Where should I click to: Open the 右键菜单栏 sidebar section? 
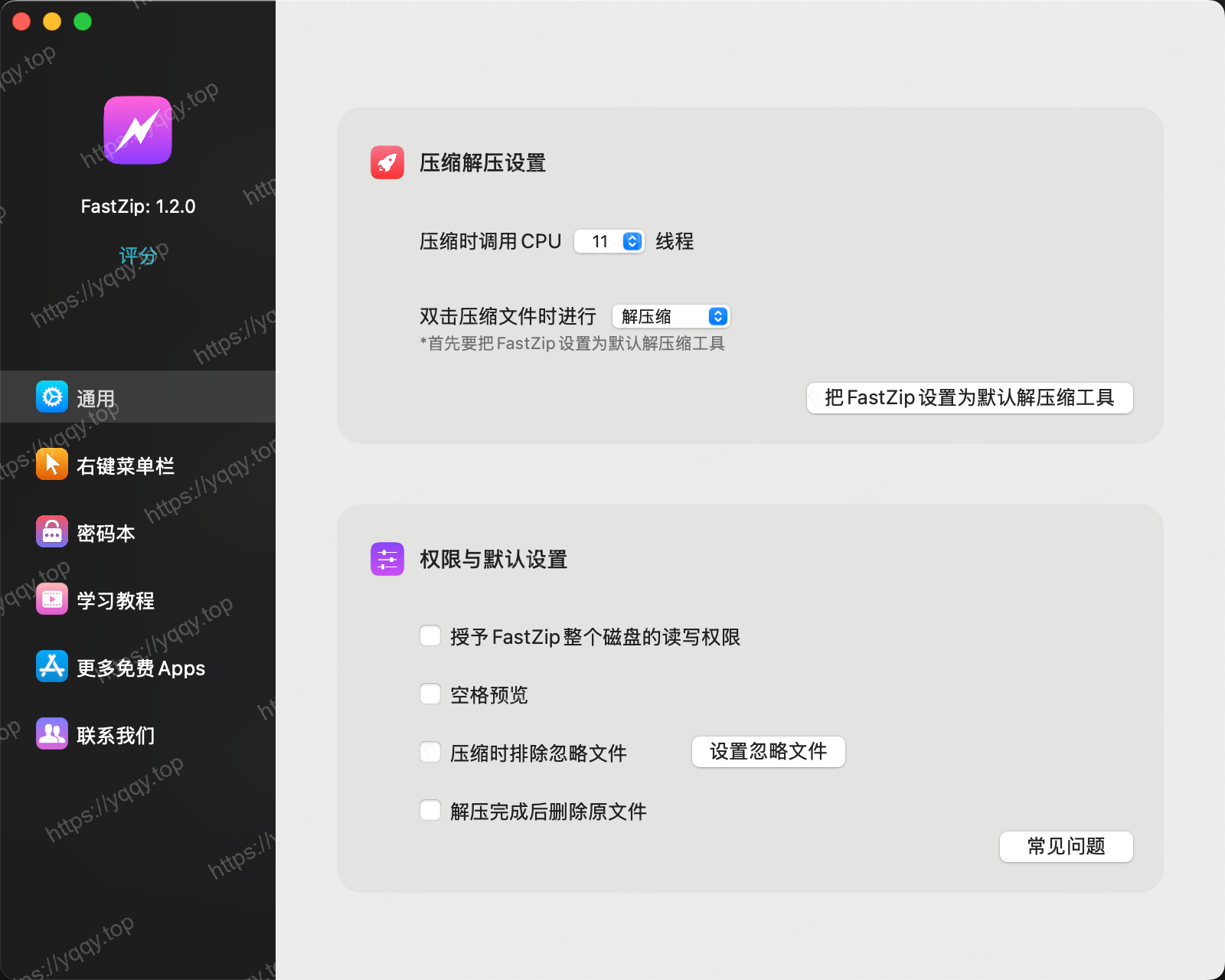click(126, 465)
